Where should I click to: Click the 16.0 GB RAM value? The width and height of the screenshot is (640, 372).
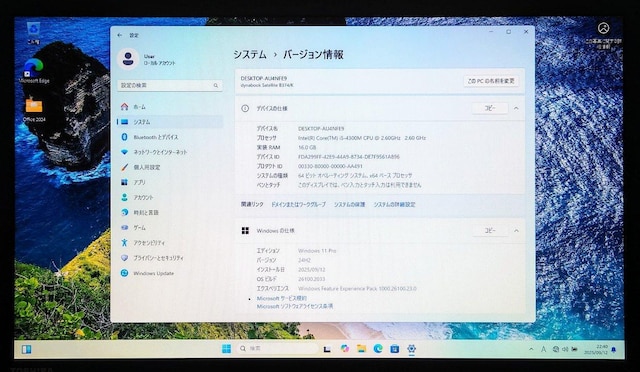click(307, 147)
